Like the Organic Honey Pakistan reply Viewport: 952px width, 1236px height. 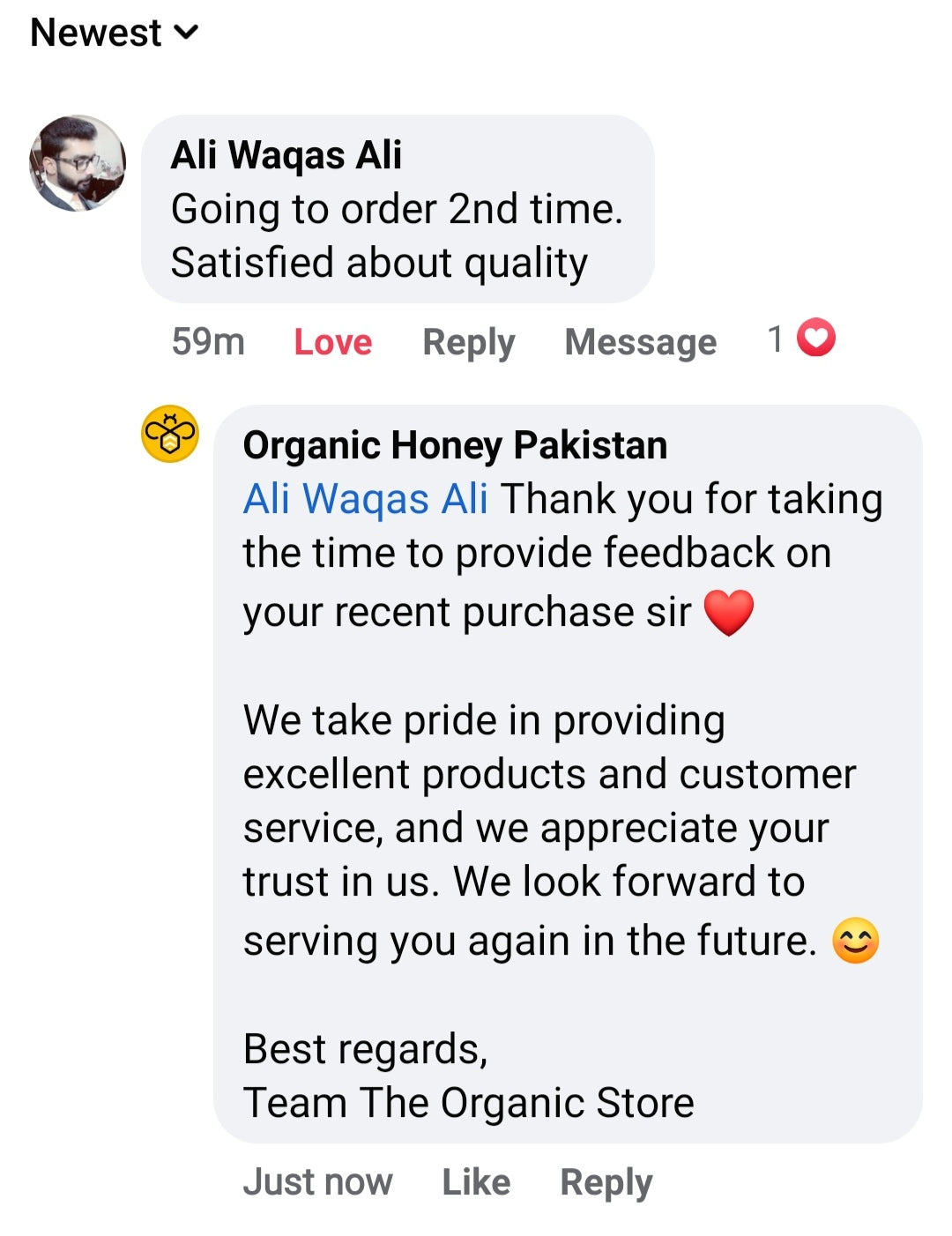476,1182
